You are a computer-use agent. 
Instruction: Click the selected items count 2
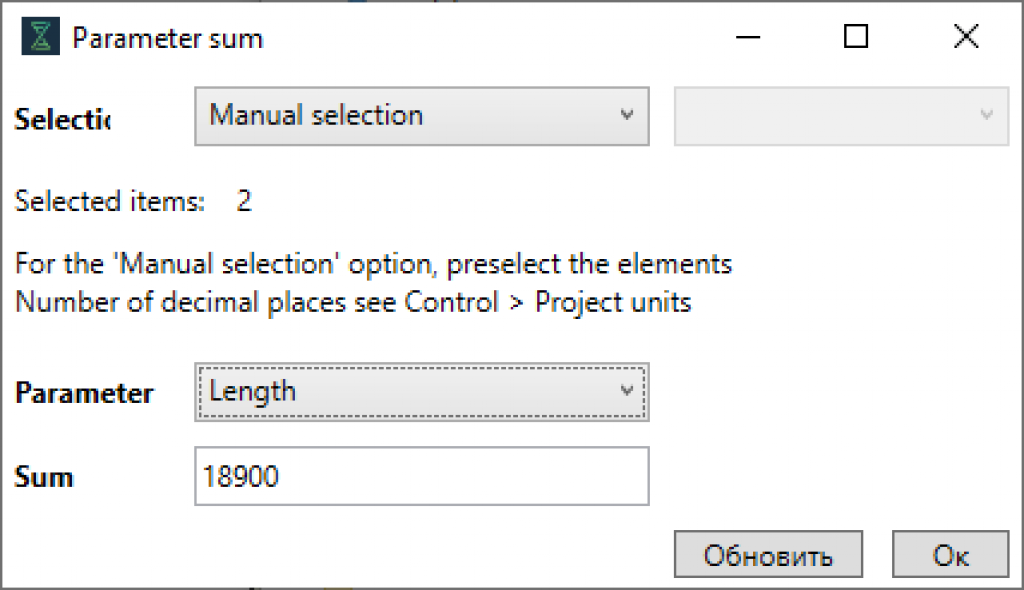pos(244,201)
